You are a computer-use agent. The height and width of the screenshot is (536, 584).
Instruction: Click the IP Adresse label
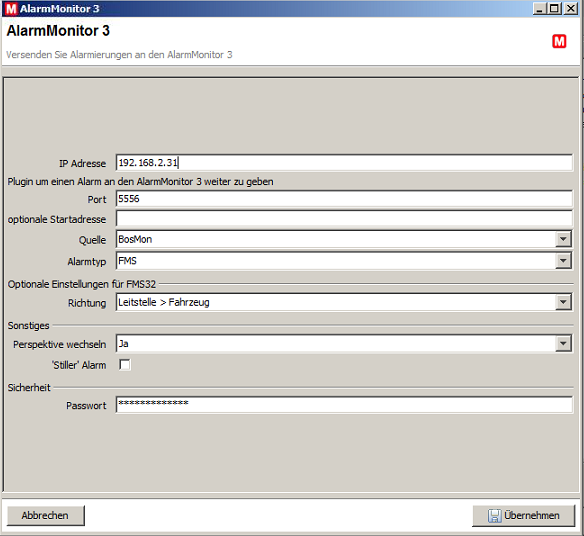[82, 164]
